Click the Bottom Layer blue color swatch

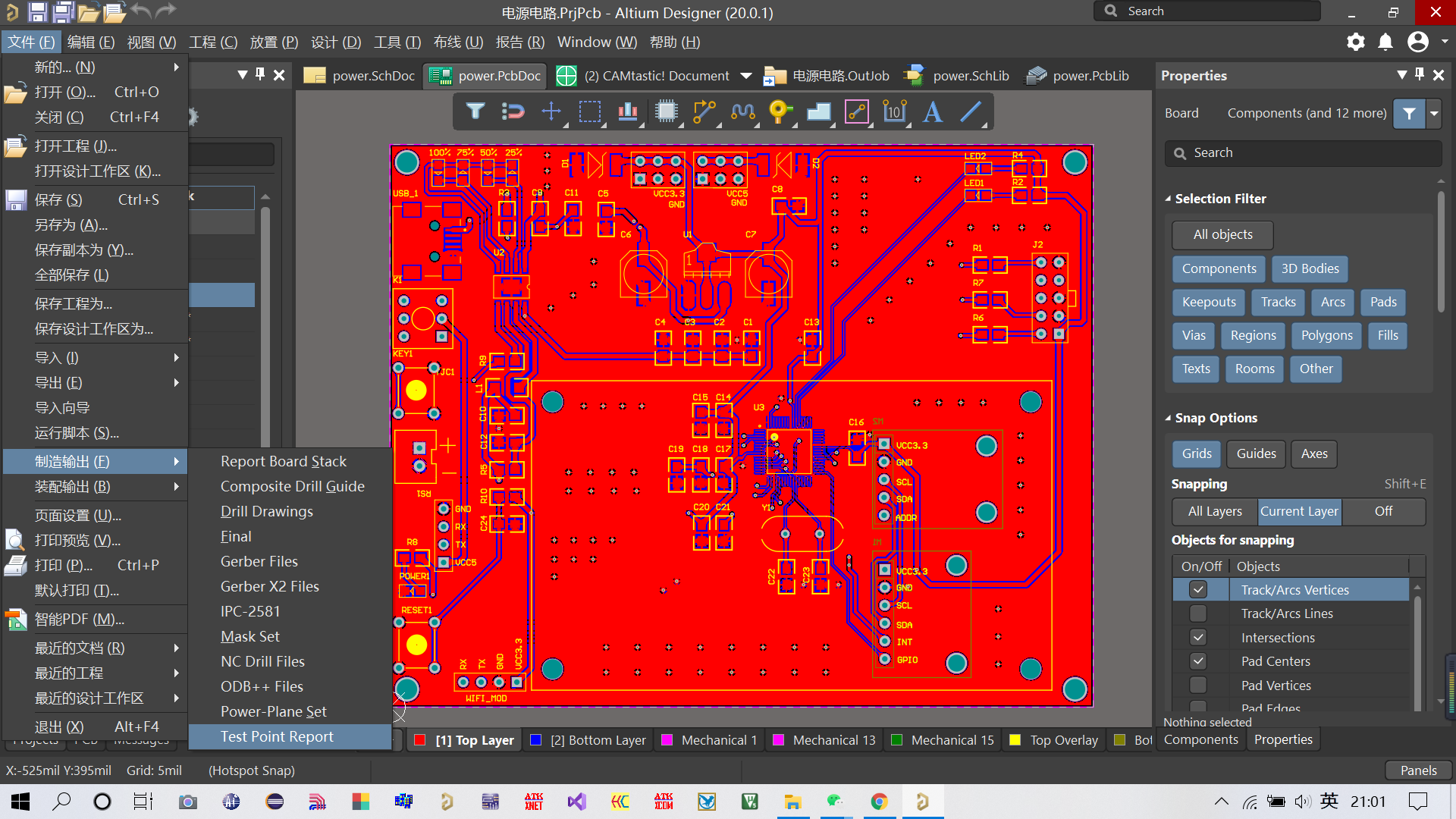click(535, 740)
